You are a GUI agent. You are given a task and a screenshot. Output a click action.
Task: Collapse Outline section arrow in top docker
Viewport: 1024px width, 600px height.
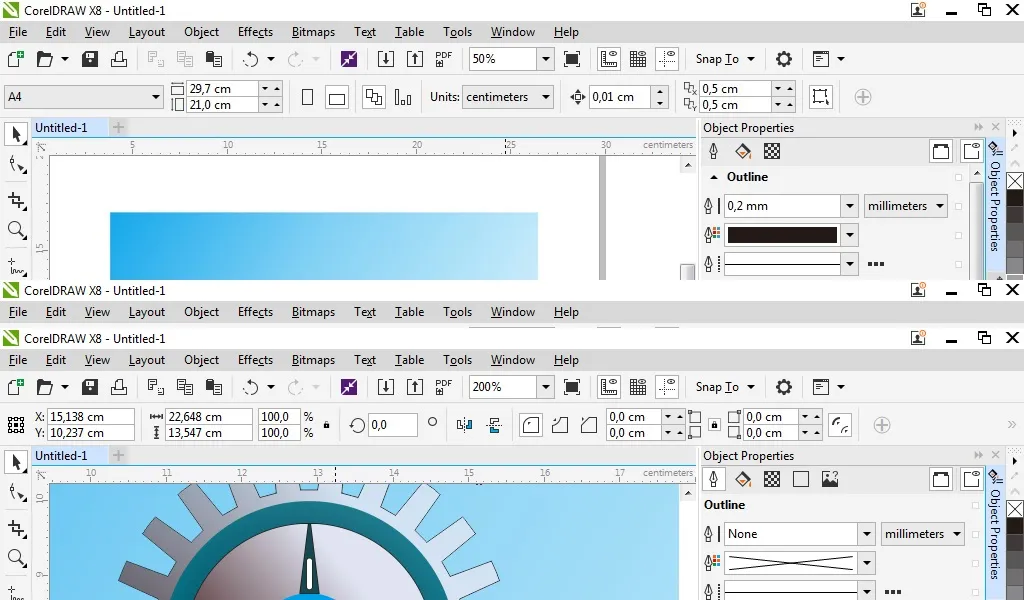click(714, 177)
